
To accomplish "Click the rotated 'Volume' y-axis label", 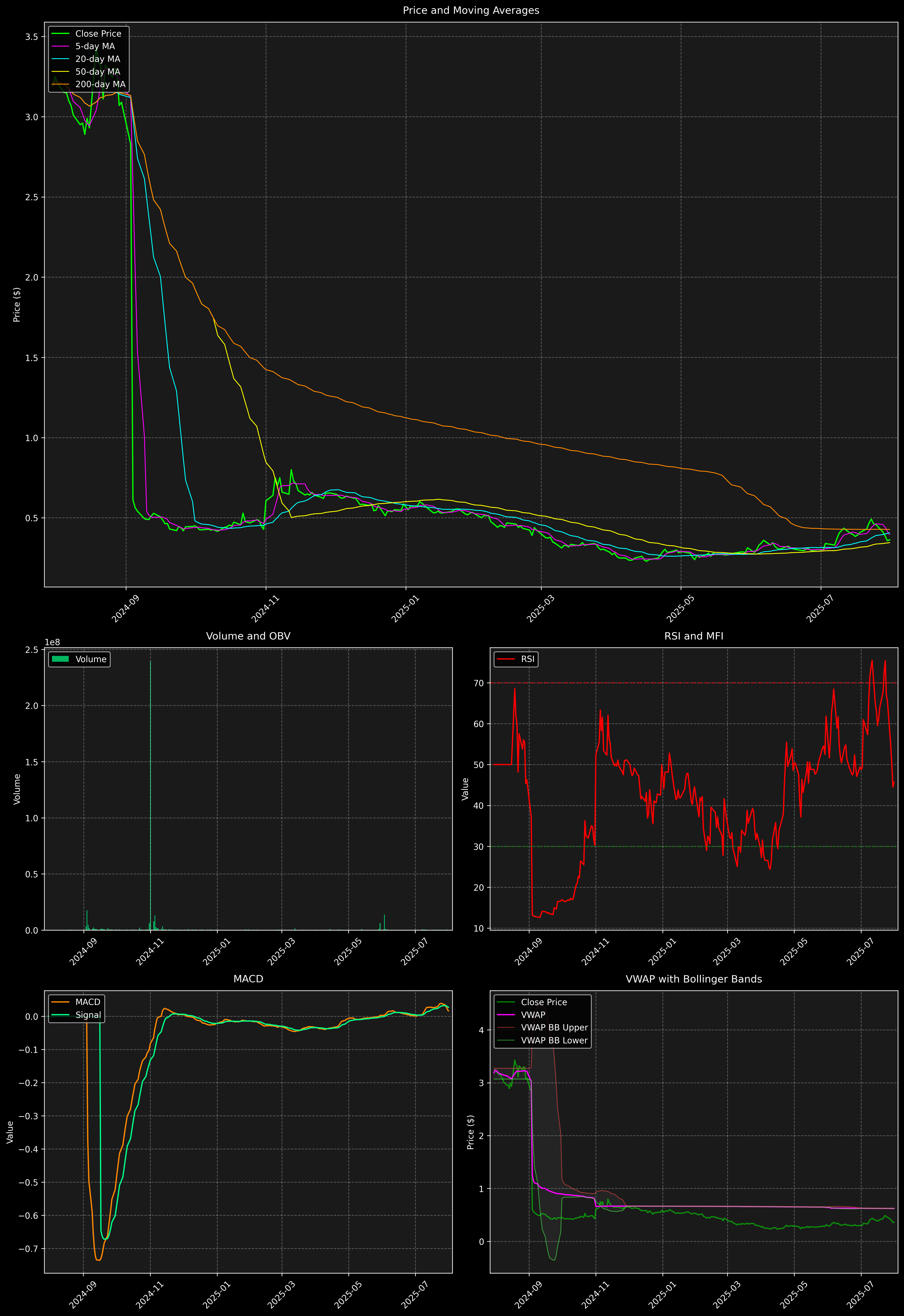I will [x=17, y=789].
